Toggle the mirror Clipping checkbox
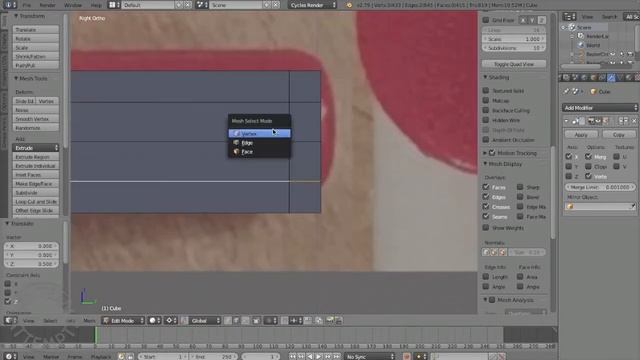The width and height of the screenshot is (640, 360). pyautogui.click(x=588, y=166)
